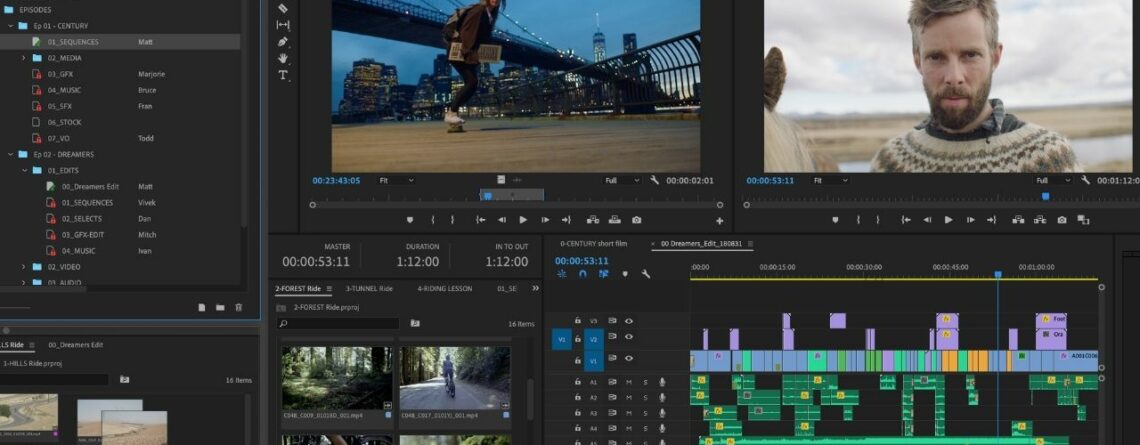The width and height of the screenshot is (1140, 445).
Task: Toggle eye visibility for track V3
Action: [629, 321]
